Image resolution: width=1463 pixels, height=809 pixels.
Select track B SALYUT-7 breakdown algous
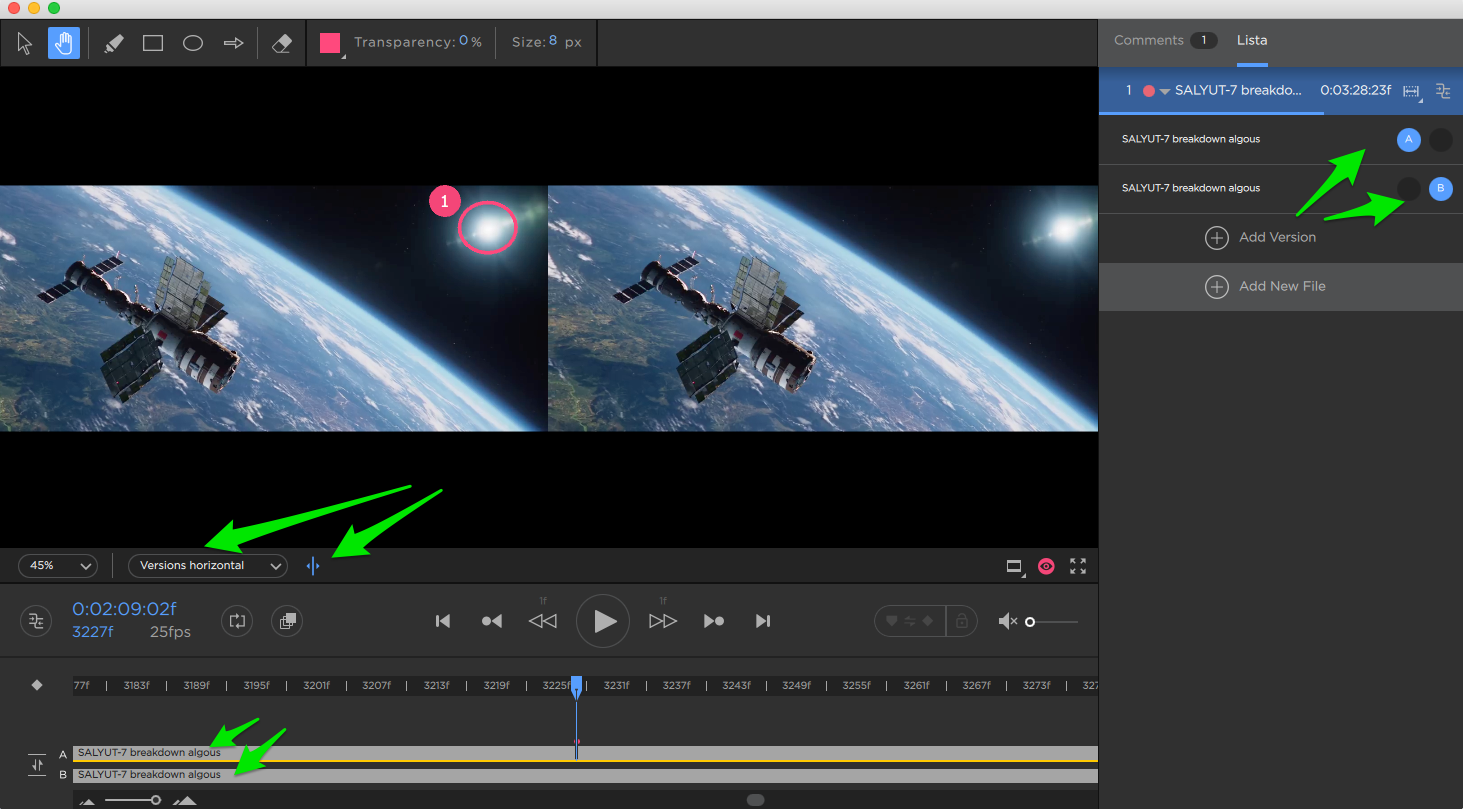[x=585, y=775]
